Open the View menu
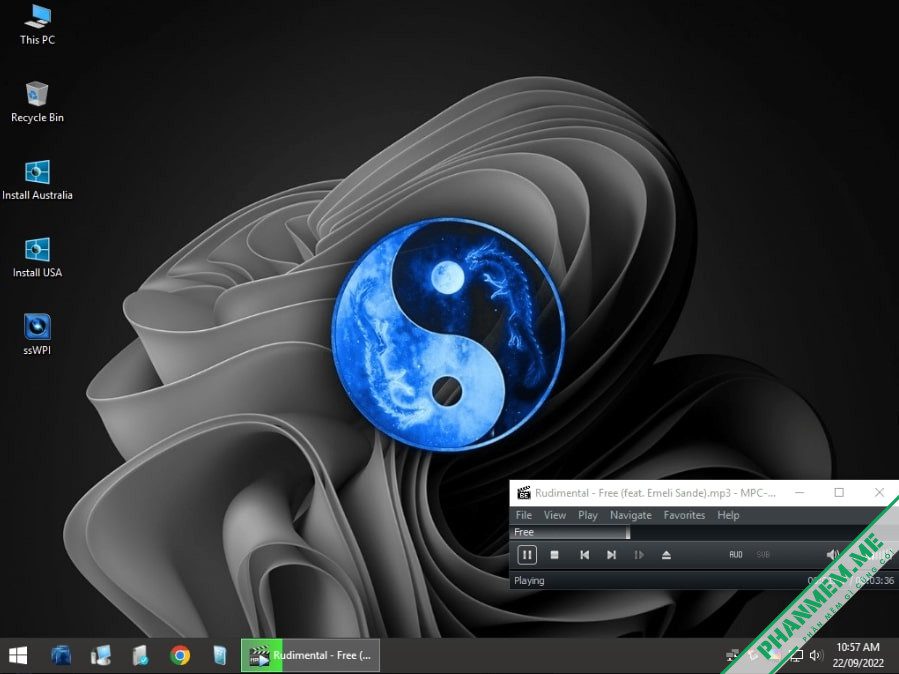This screenshot has width=899, height=674. coord(554,515)
